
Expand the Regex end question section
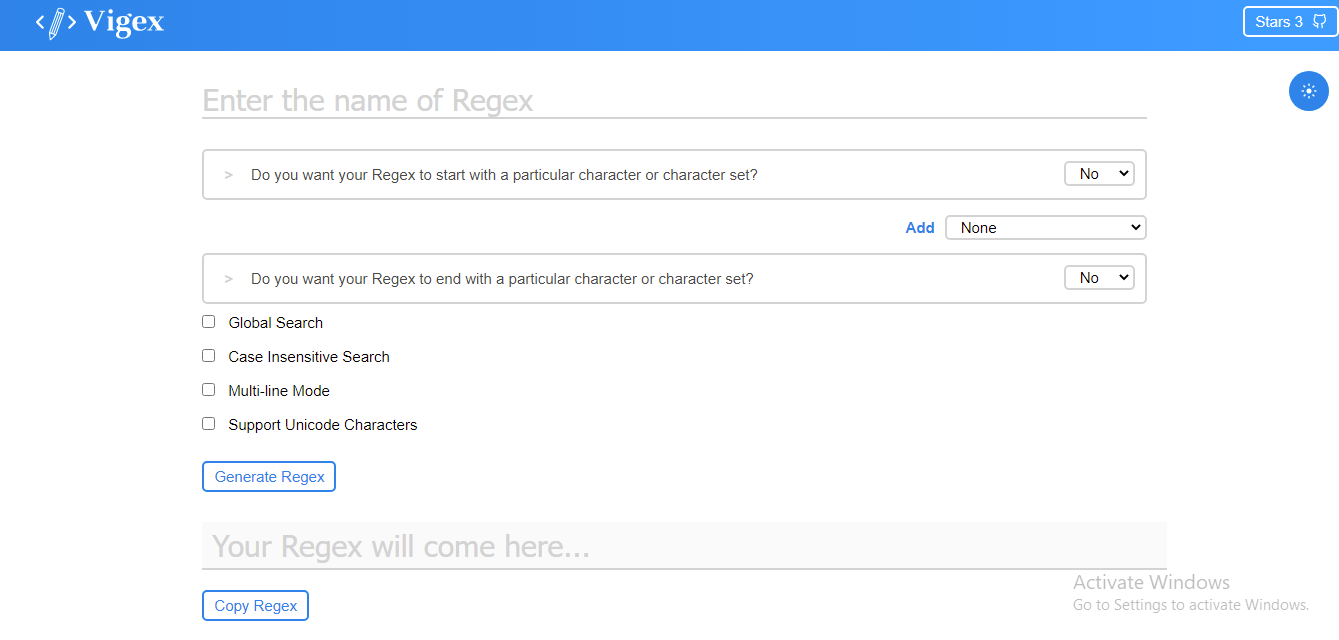[500, 278]
